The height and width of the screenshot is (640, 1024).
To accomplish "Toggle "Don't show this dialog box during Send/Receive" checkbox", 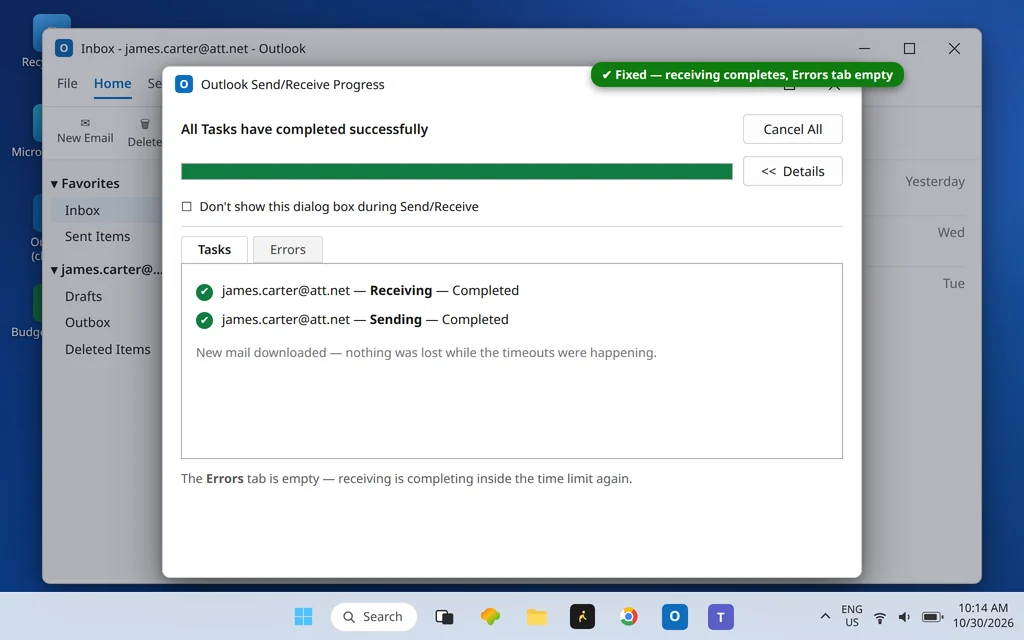I will 187,206.
